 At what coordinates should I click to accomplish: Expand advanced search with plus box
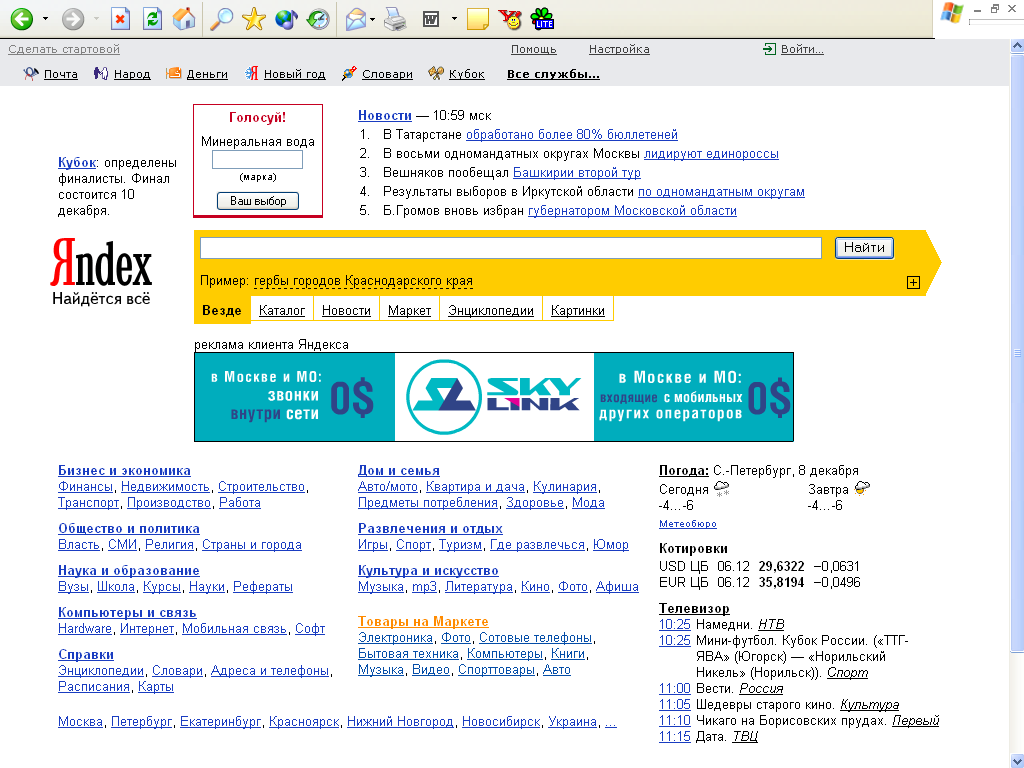click(914, 282)
